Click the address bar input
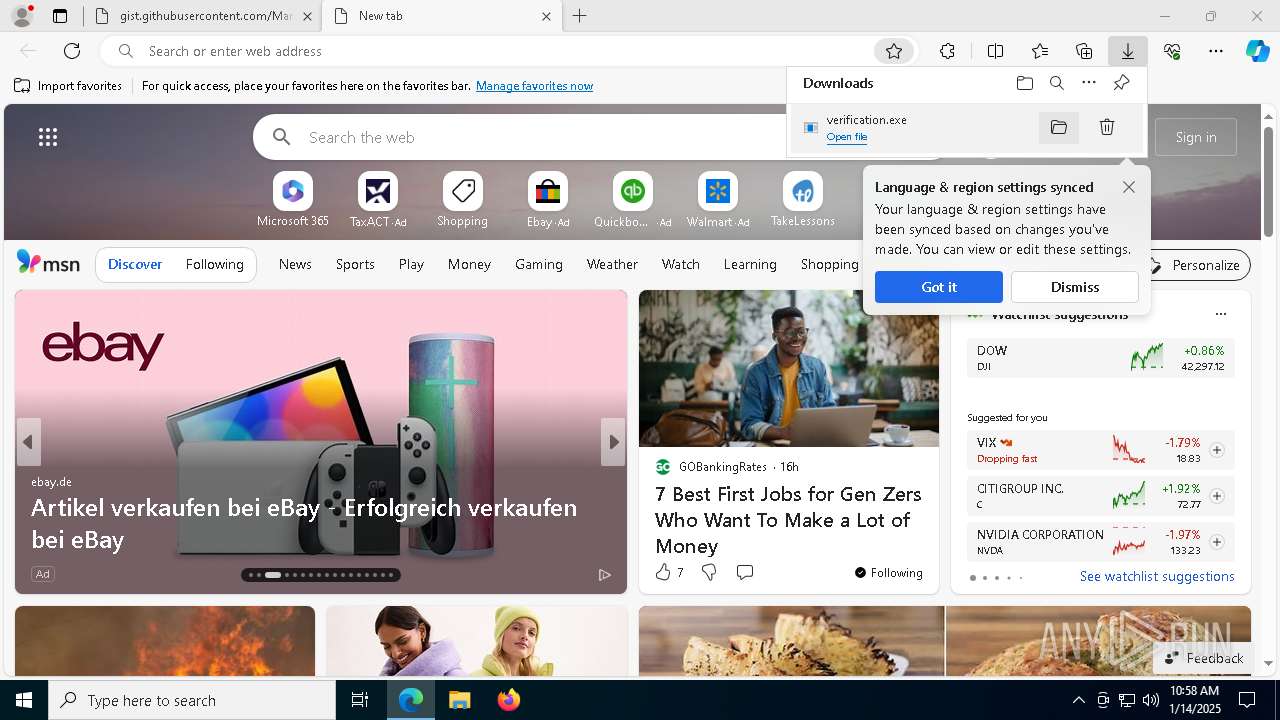1280x720 pixels. pyautogui.click(x=505, y=51)
